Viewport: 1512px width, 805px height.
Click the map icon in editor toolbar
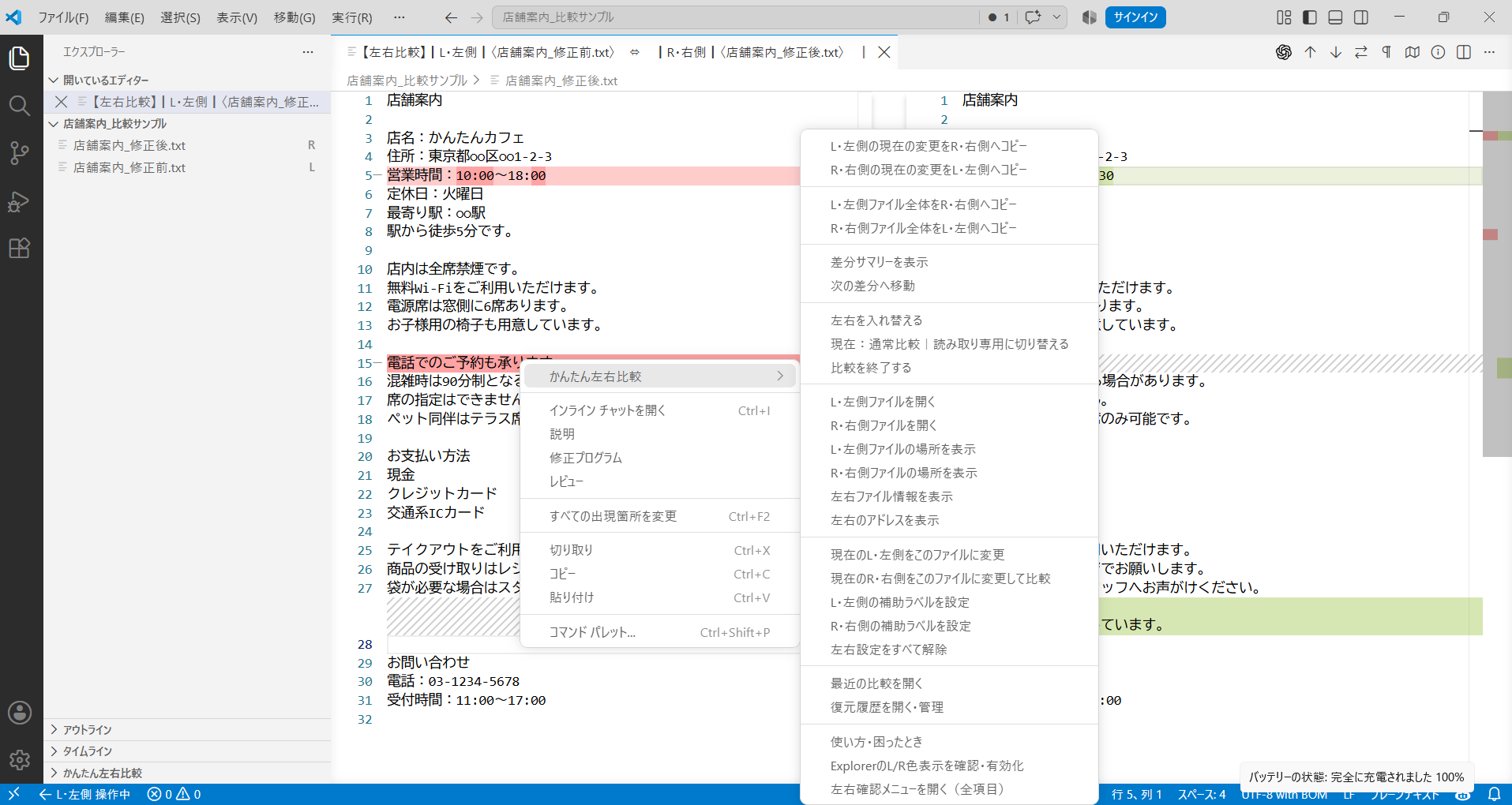coord(1413,52)
